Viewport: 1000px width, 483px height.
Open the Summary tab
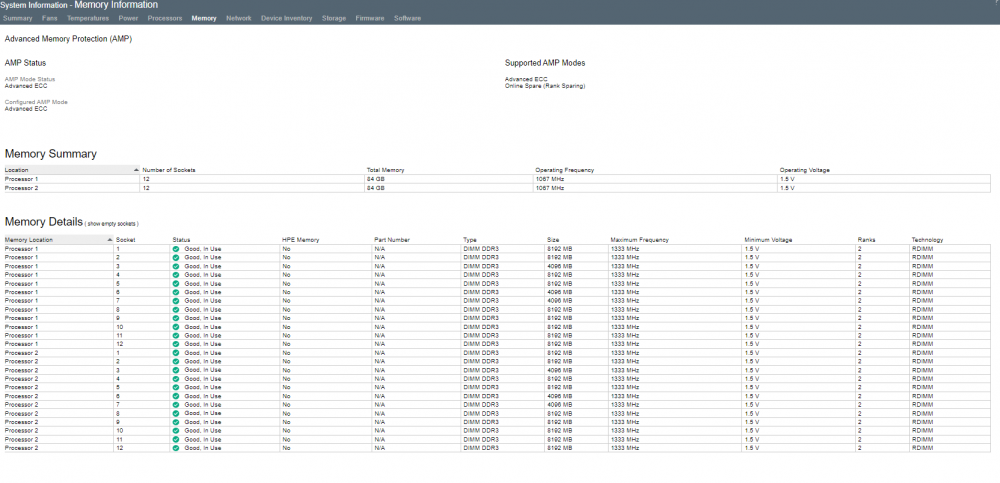[17, 19]
